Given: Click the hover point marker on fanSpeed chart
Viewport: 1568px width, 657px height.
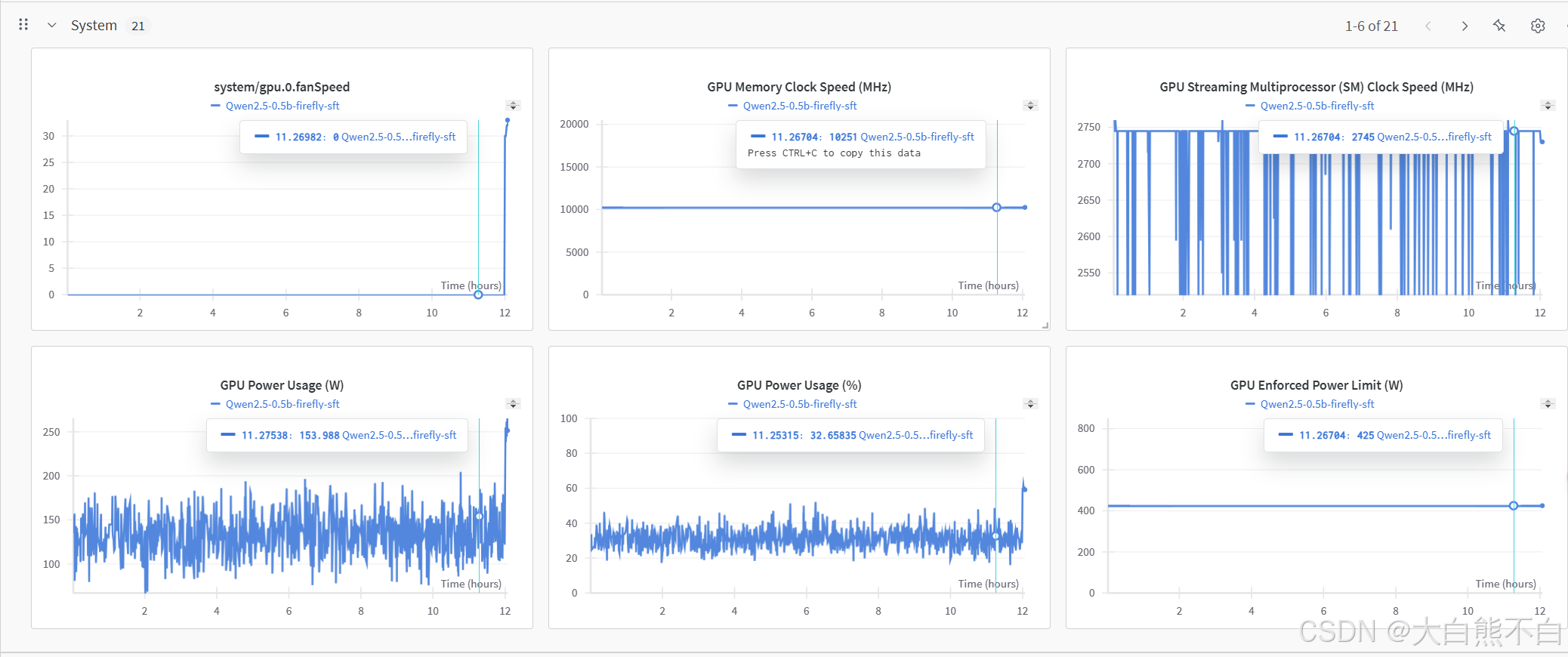Looking at the screenshot, I should [x=478, y=295].
